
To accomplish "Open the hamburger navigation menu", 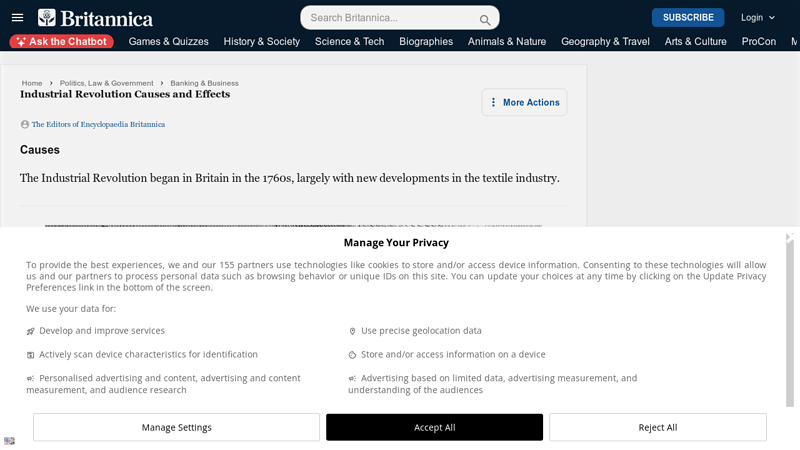I will point(17,17).
